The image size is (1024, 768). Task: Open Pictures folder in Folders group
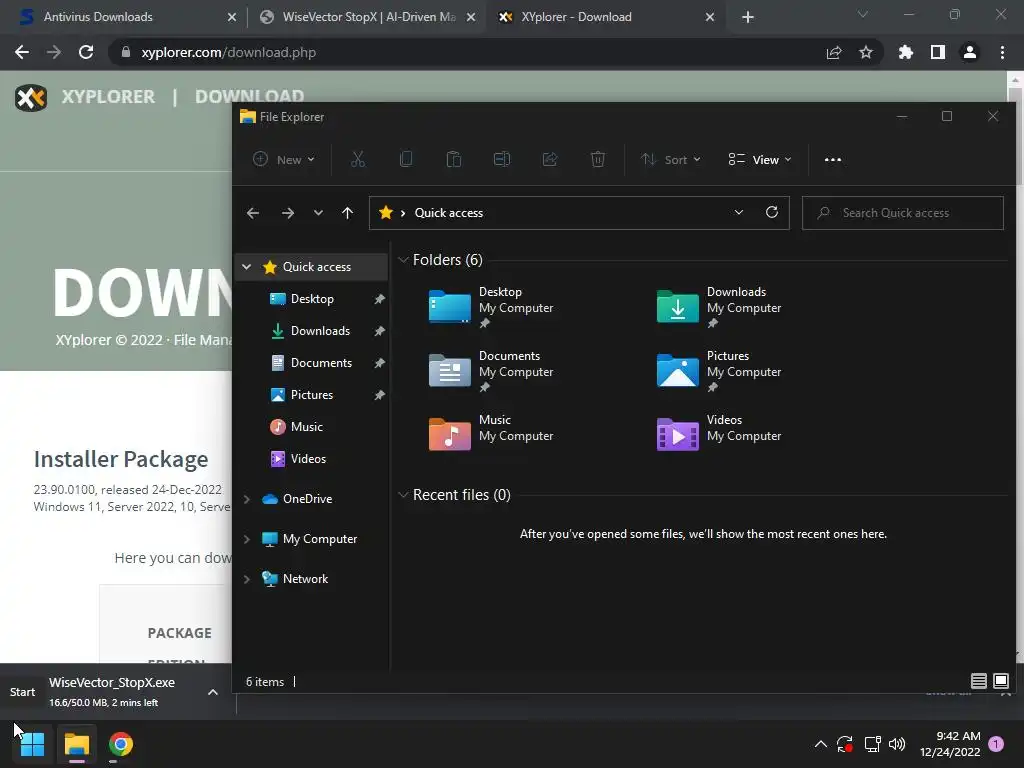(719, 371)
